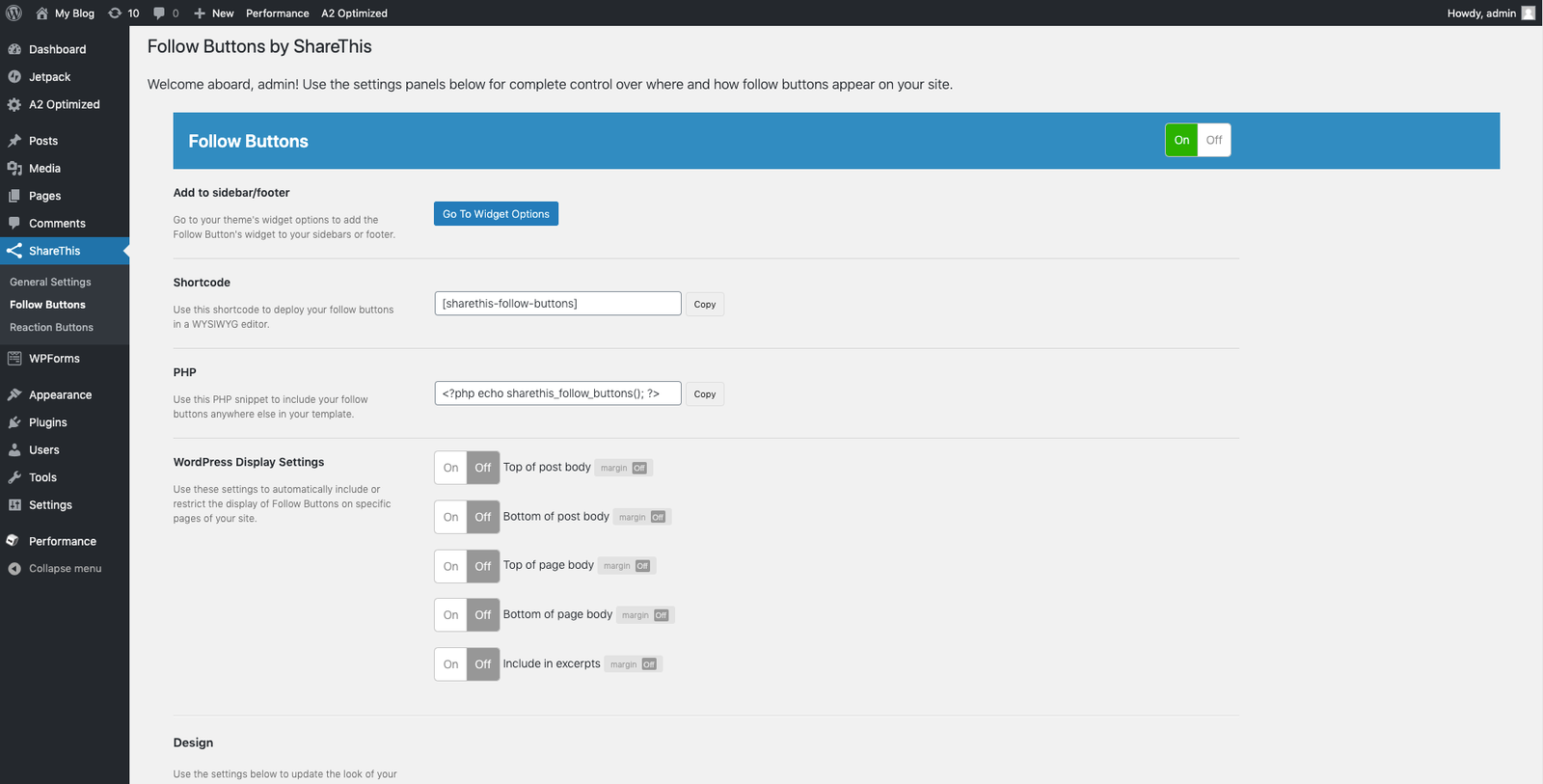Copy the shortcode

[705, 305]
